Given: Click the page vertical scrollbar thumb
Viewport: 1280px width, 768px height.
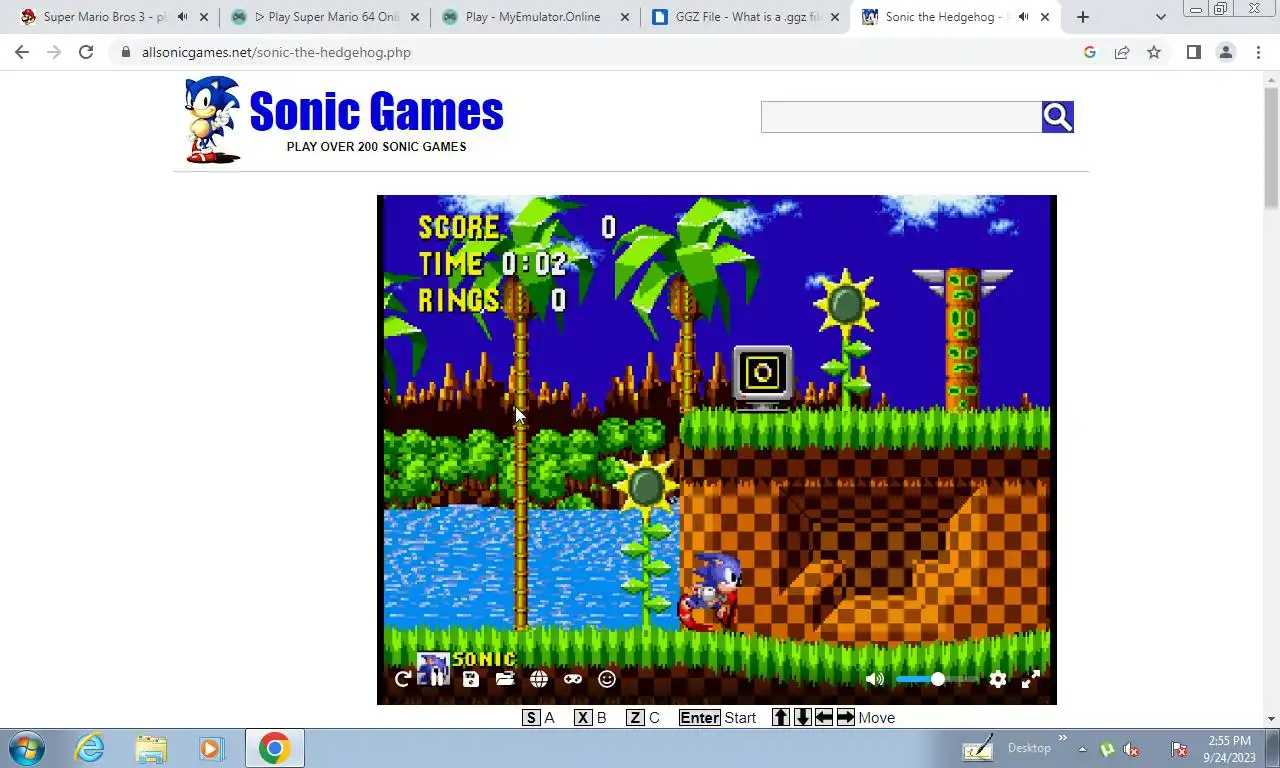Looking at the screenshot, I should pos(1271,148).
